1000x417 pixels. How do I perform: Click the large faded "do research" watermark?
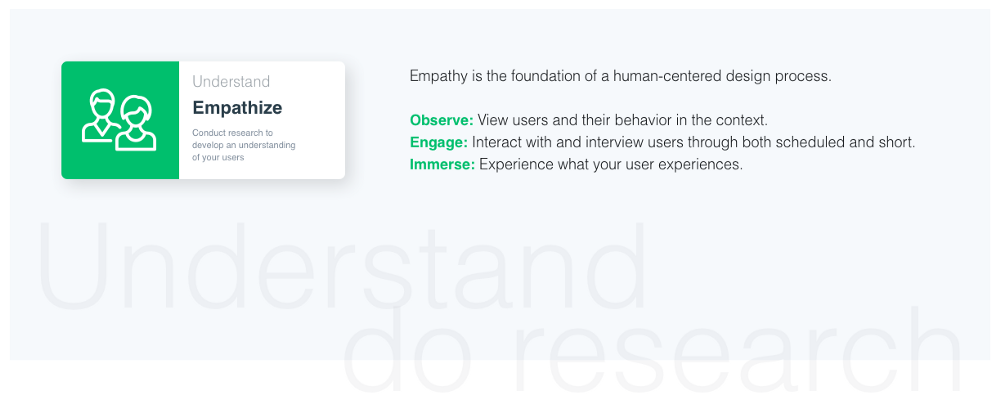click(x=652, y=349)
